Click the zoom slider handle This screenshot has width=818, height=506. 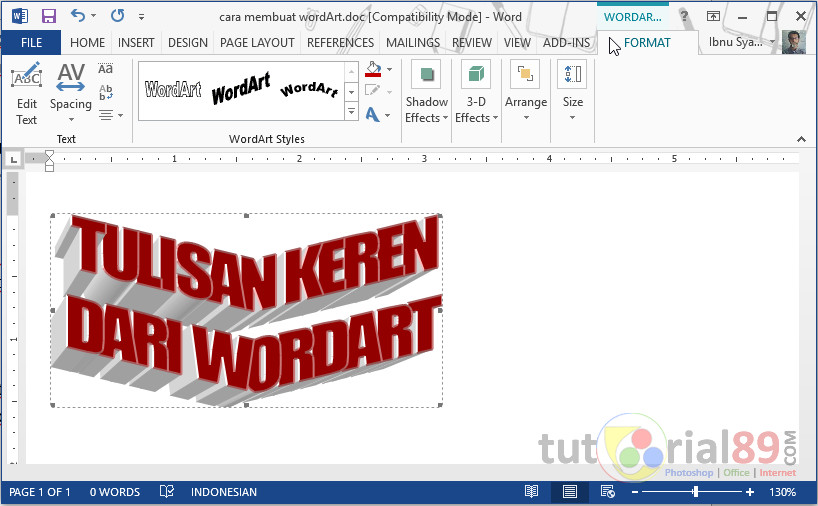point(695,491)
